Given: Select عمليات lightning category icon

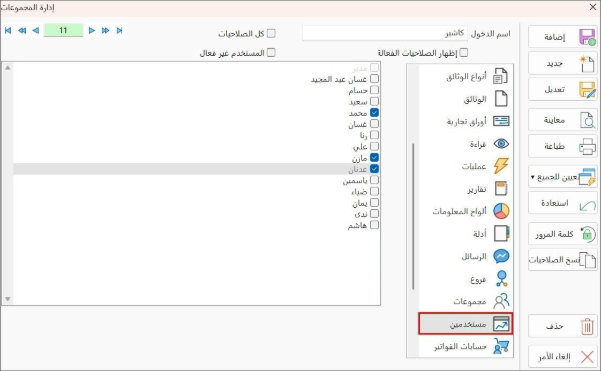Looking at the screenshot, I should tap(501, 166).
